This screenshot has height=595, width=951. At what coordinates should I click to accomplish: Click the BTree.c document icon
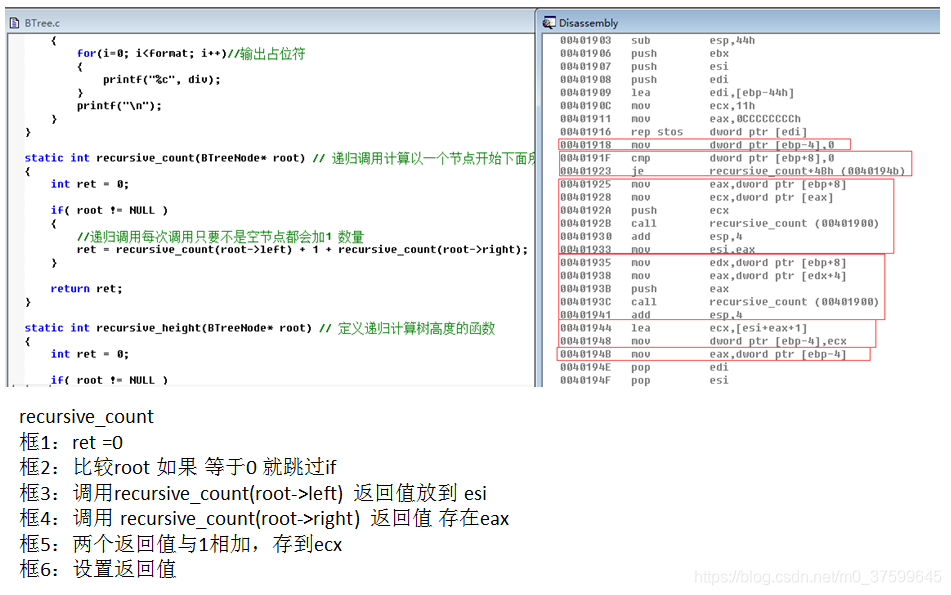point(15,23)
